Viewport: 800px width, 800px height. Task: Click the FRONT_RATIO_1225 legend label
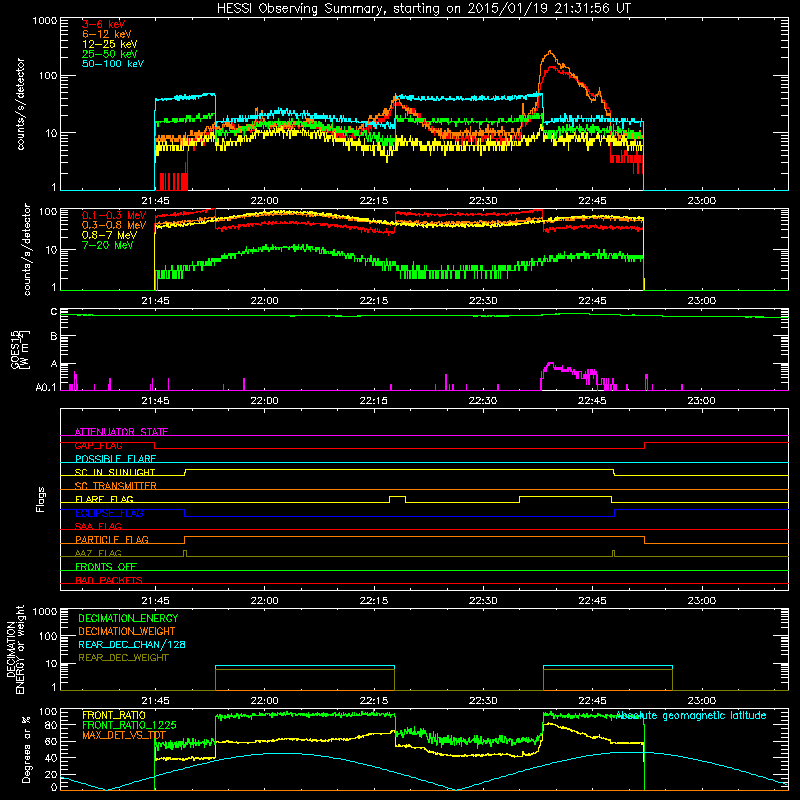[129, 725]
